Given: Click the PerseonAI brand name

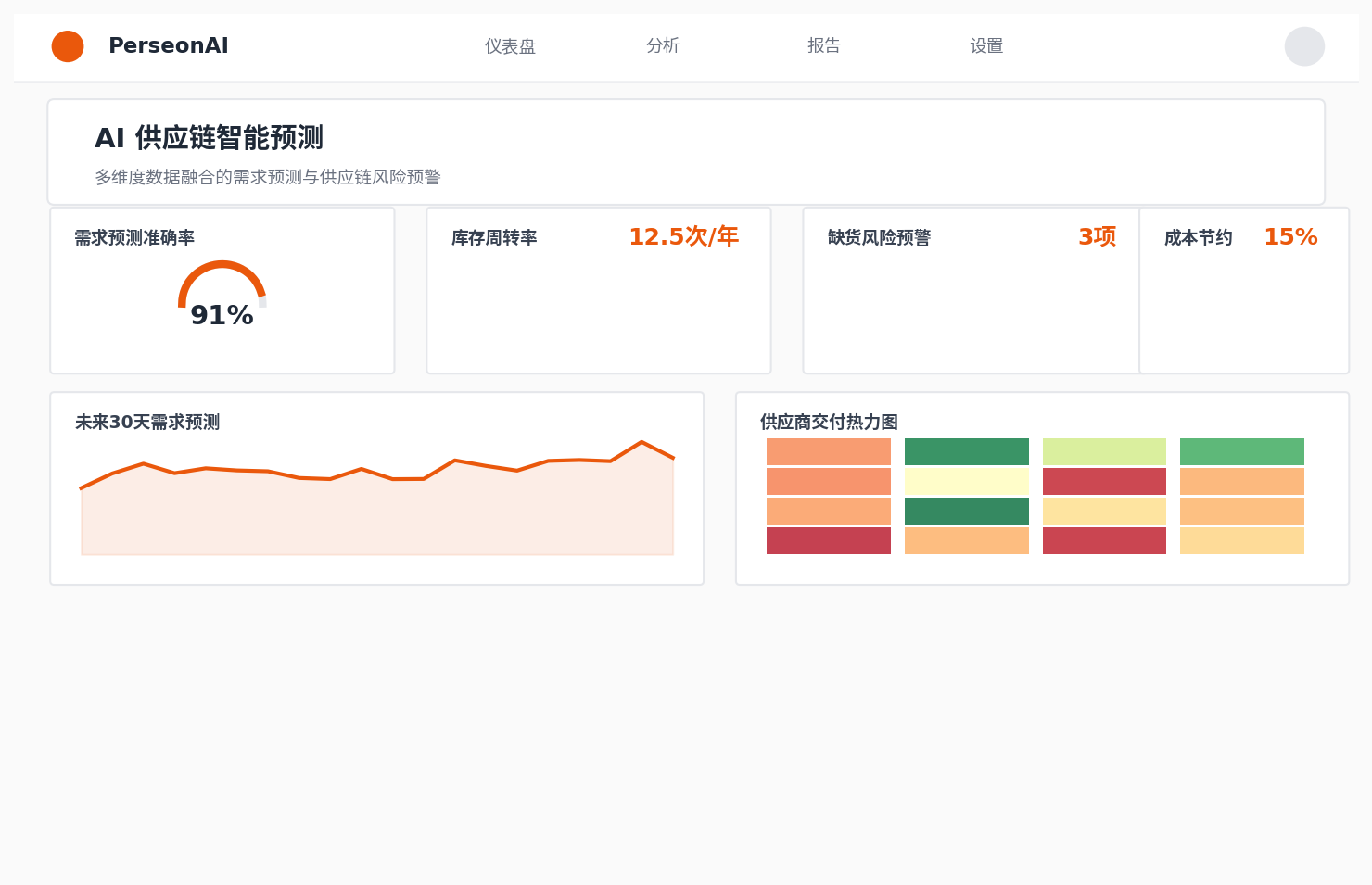Looking at the screenshot, I should coord(169,45).
